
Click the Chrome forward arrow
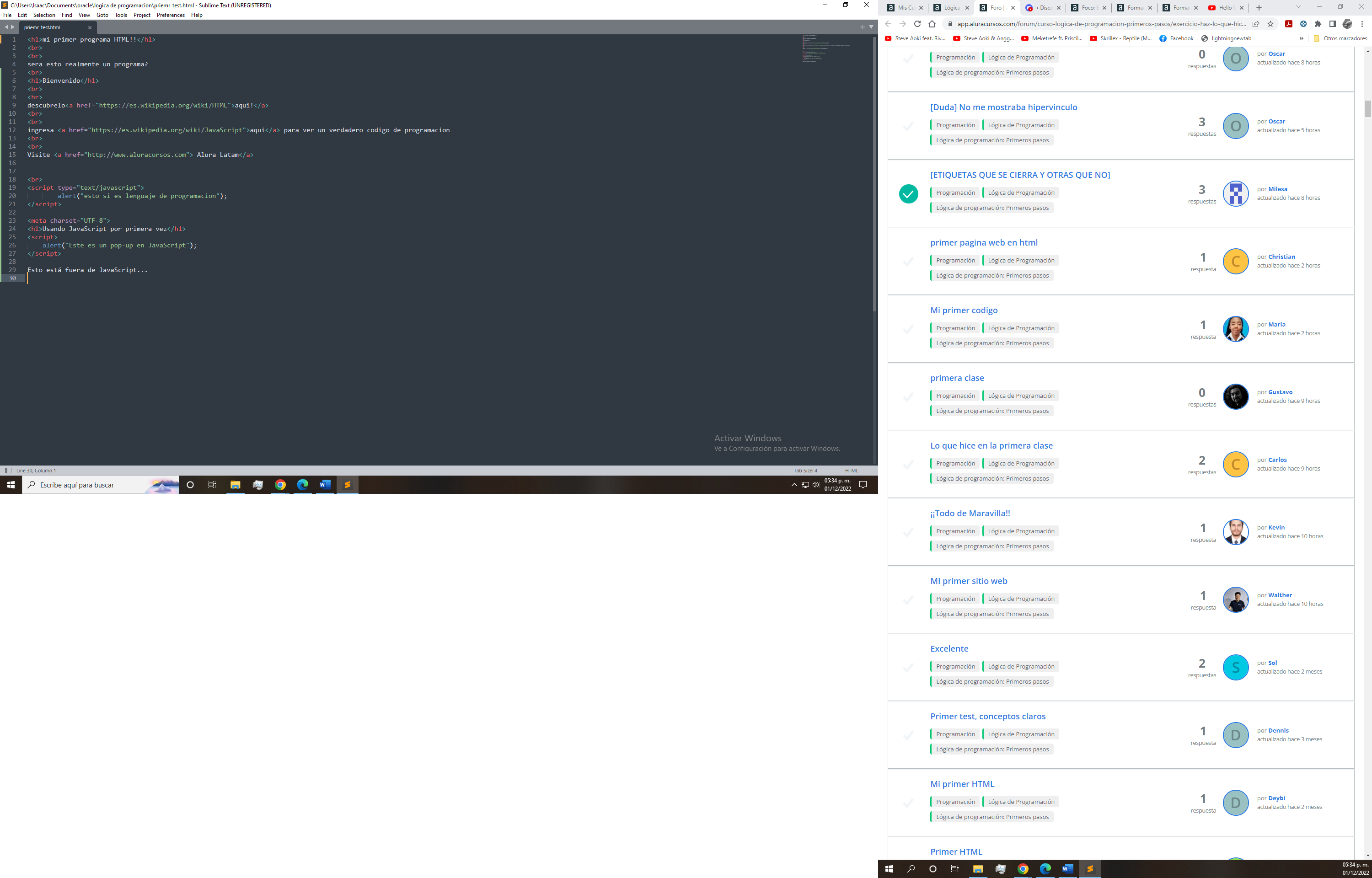pos(902,24)
